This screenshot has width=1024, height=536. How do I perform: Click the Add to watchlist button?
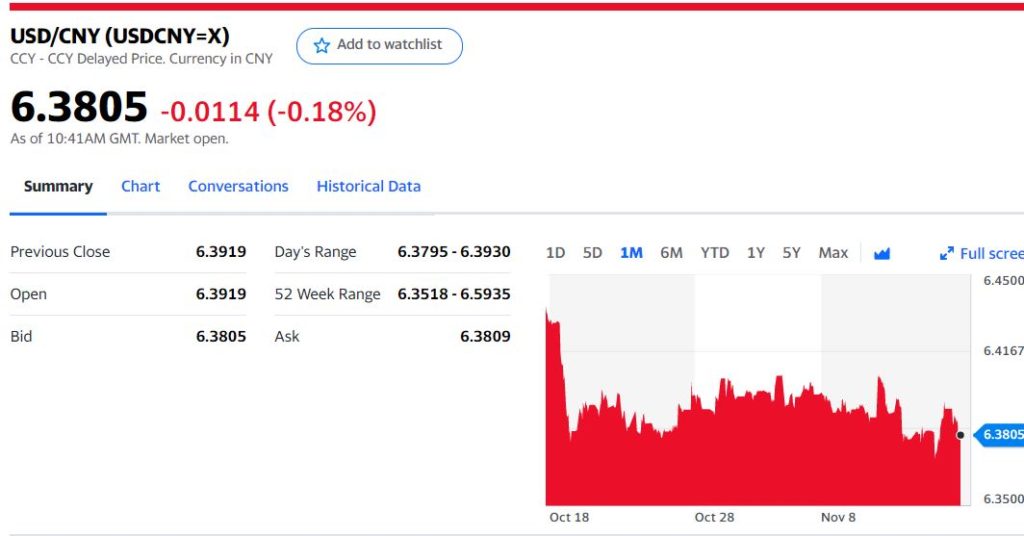click(379, 46)
